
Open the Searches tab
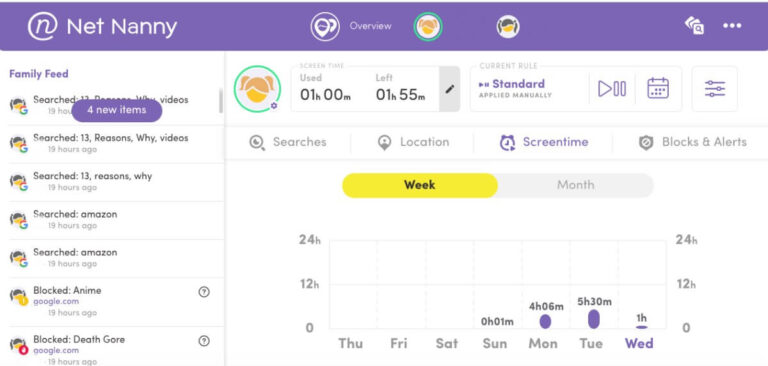tap(288, 142)
